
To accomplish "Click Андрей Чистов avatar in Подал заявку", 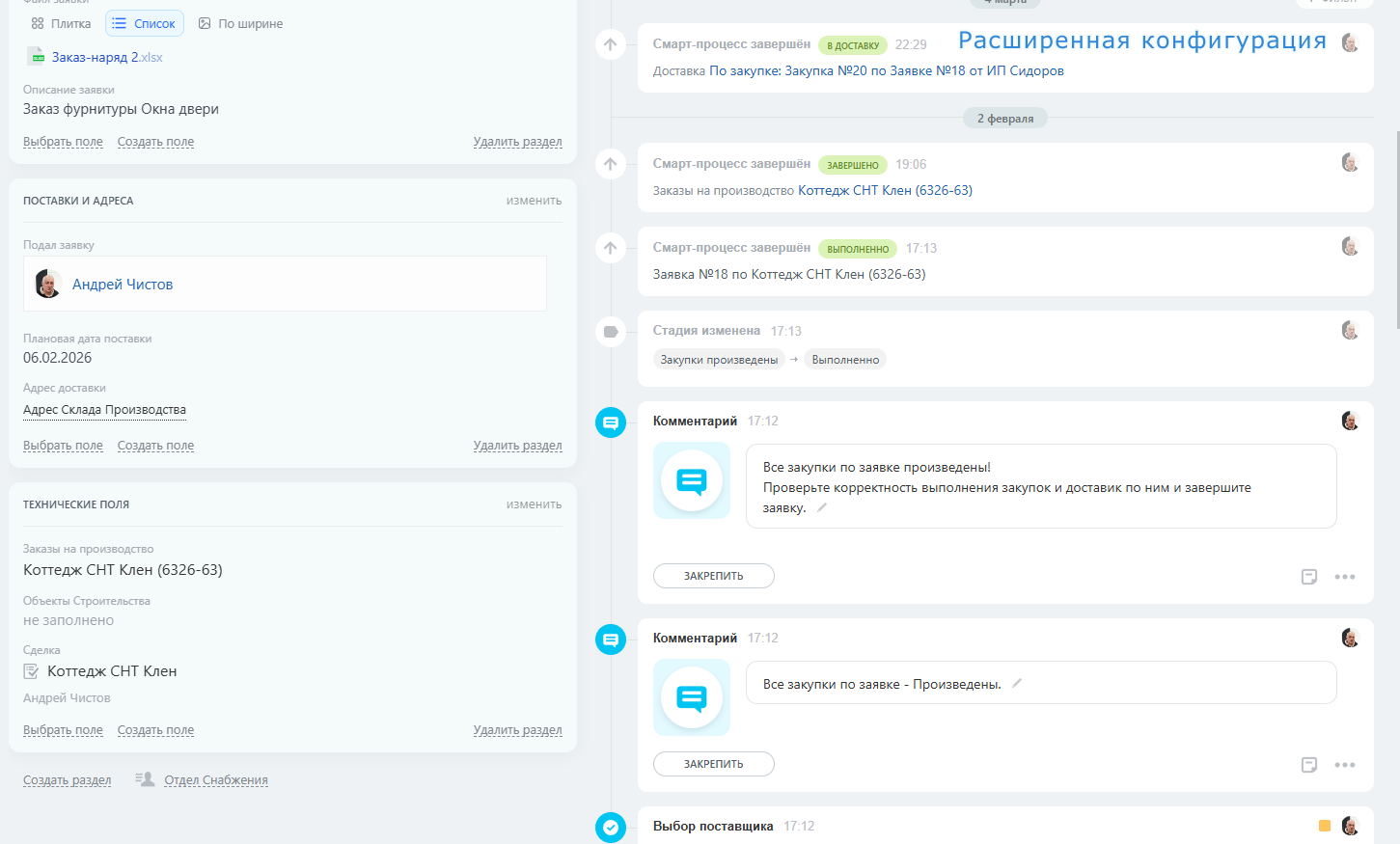I will pos(47,284).
